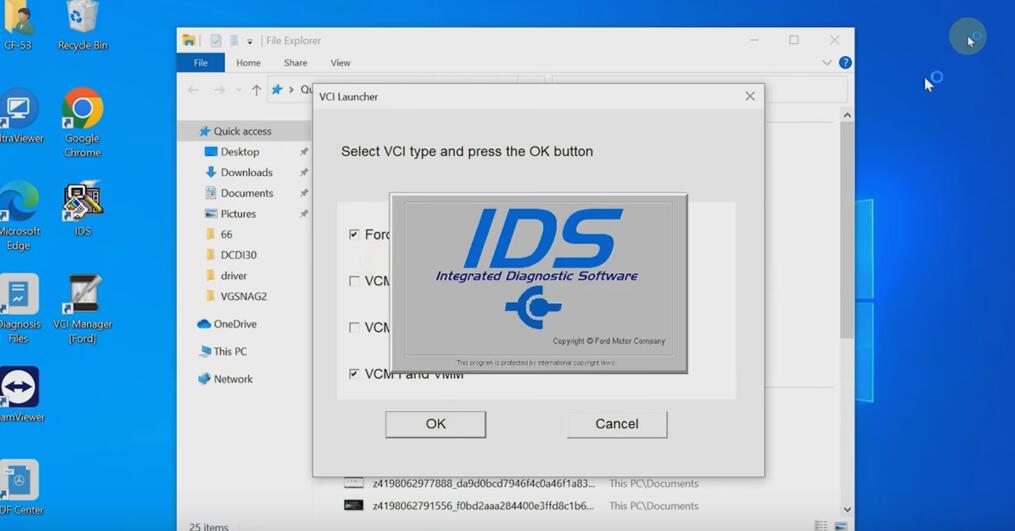Click the Back arrow in File Explorer
Screen dimensions: 1015x531
(193, 90)
